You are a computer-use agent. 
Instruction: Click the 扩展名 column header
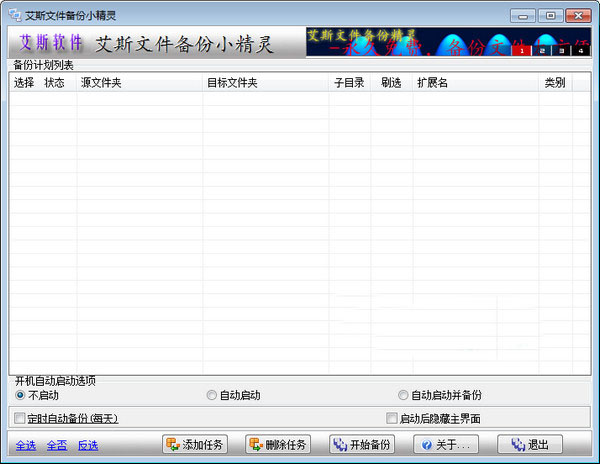click(476, 82)
